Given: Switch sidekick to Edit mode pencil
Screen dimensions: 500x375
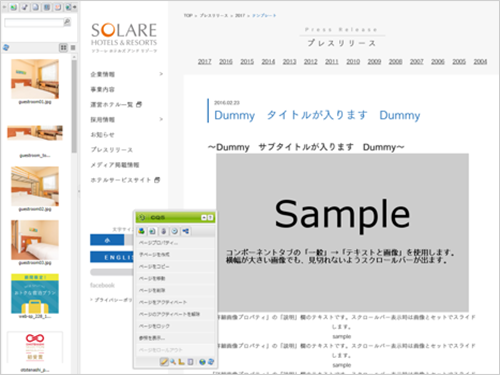Looking at the screenshot, I should coord(164,362).
